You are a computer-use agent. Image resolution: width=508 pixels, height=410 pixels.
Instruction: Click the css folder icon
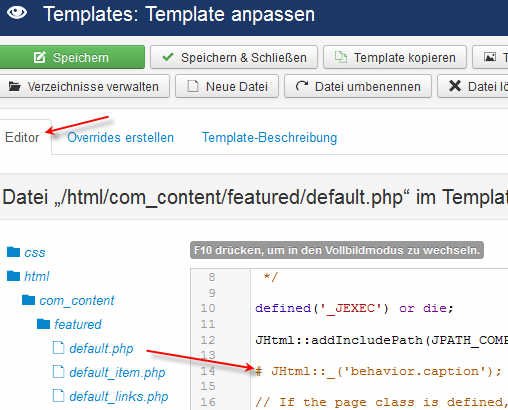(13, 252)
